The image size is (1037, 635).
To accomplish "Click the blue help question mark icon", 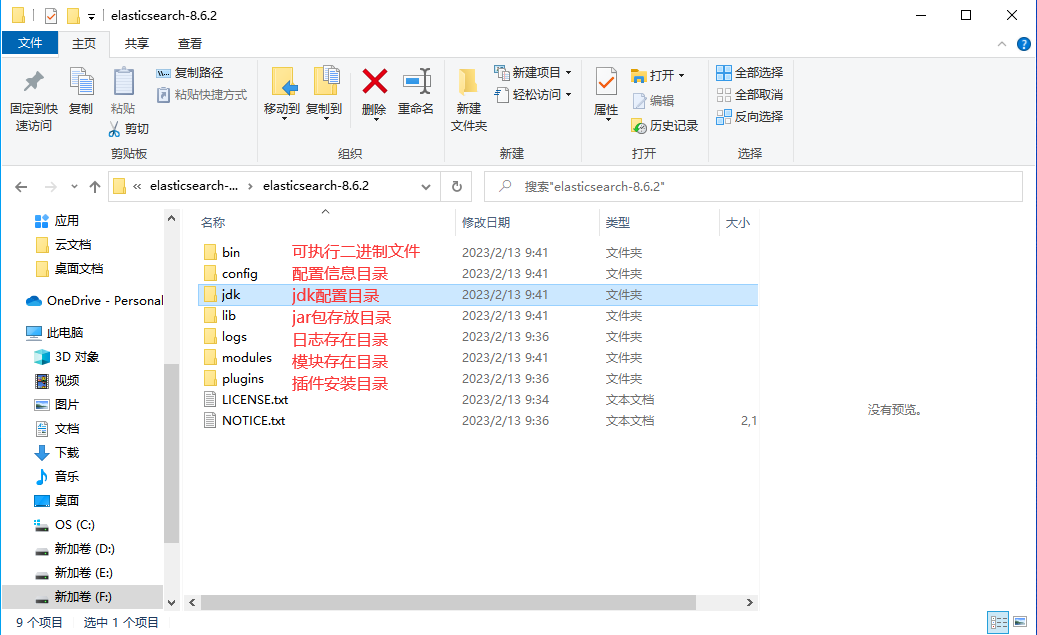I will click(1024, 44).
